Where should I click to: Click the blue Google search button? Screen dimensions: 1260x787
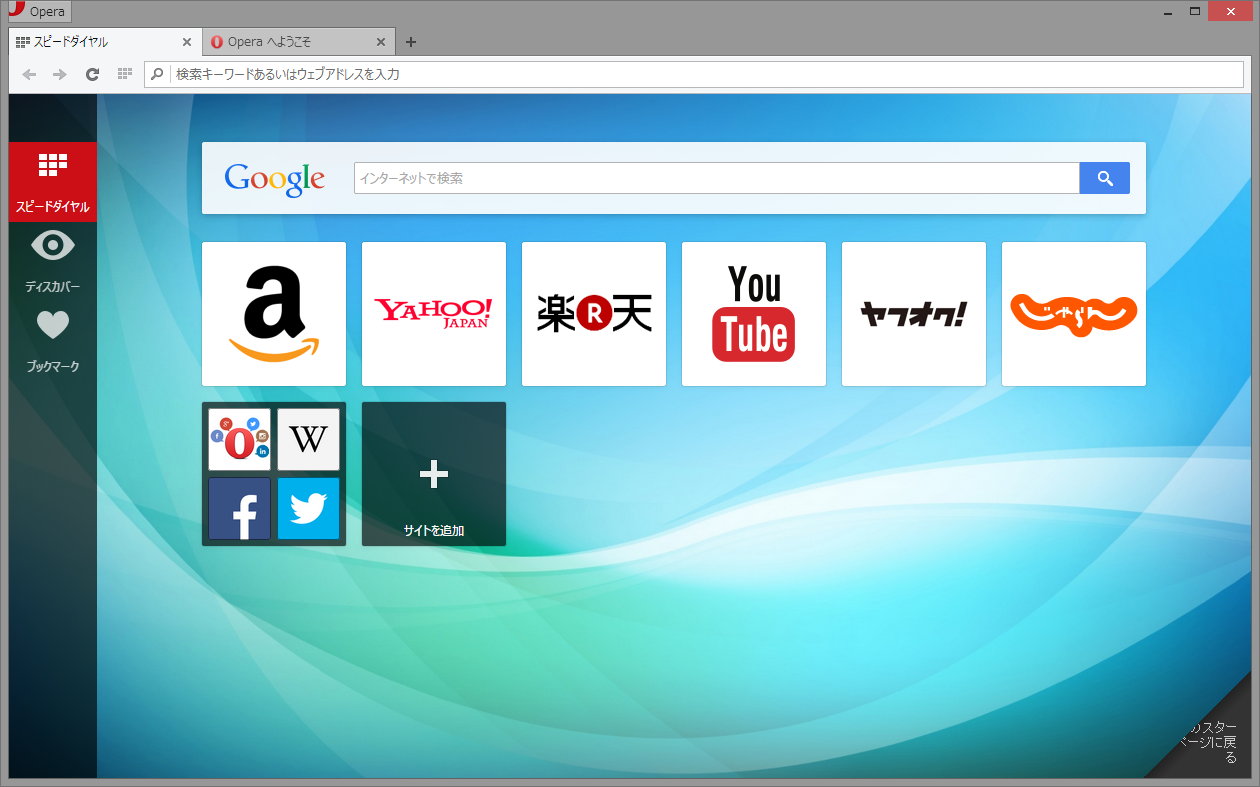pos(1104,177)
